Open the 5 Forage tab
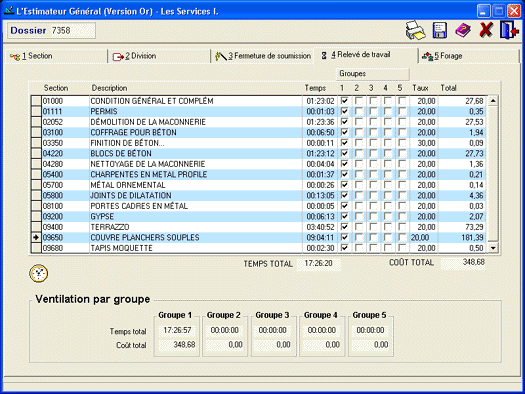The width and height of the screenshot is (525, 394). (468, 56)
